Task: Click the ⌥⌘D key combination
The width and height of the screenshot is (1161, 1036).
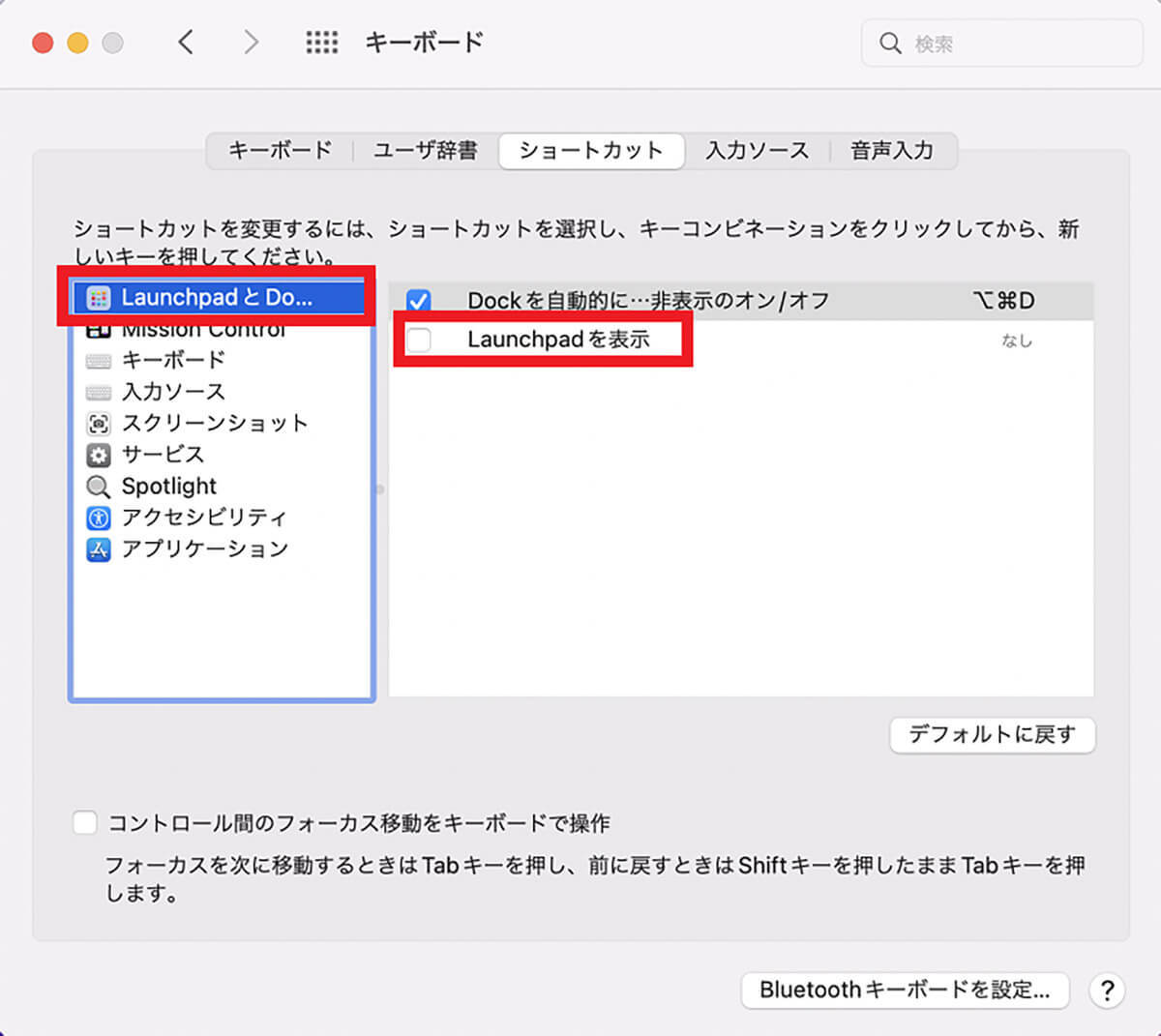Action: tap(1004, 301)
